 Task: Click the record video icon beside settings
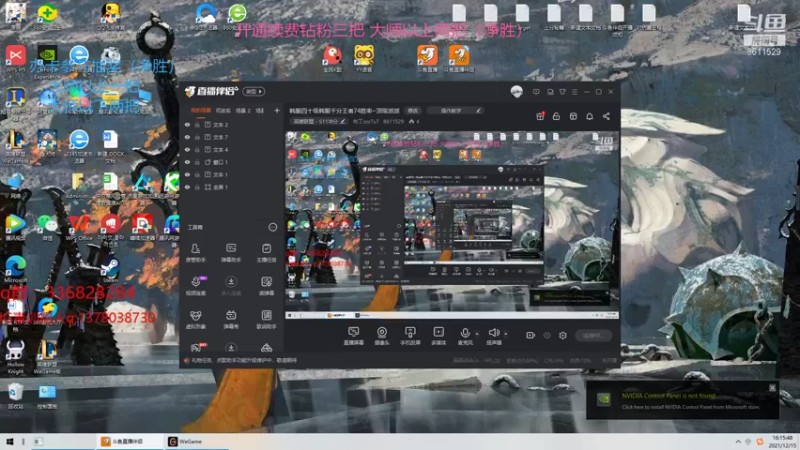pos(531,335)
